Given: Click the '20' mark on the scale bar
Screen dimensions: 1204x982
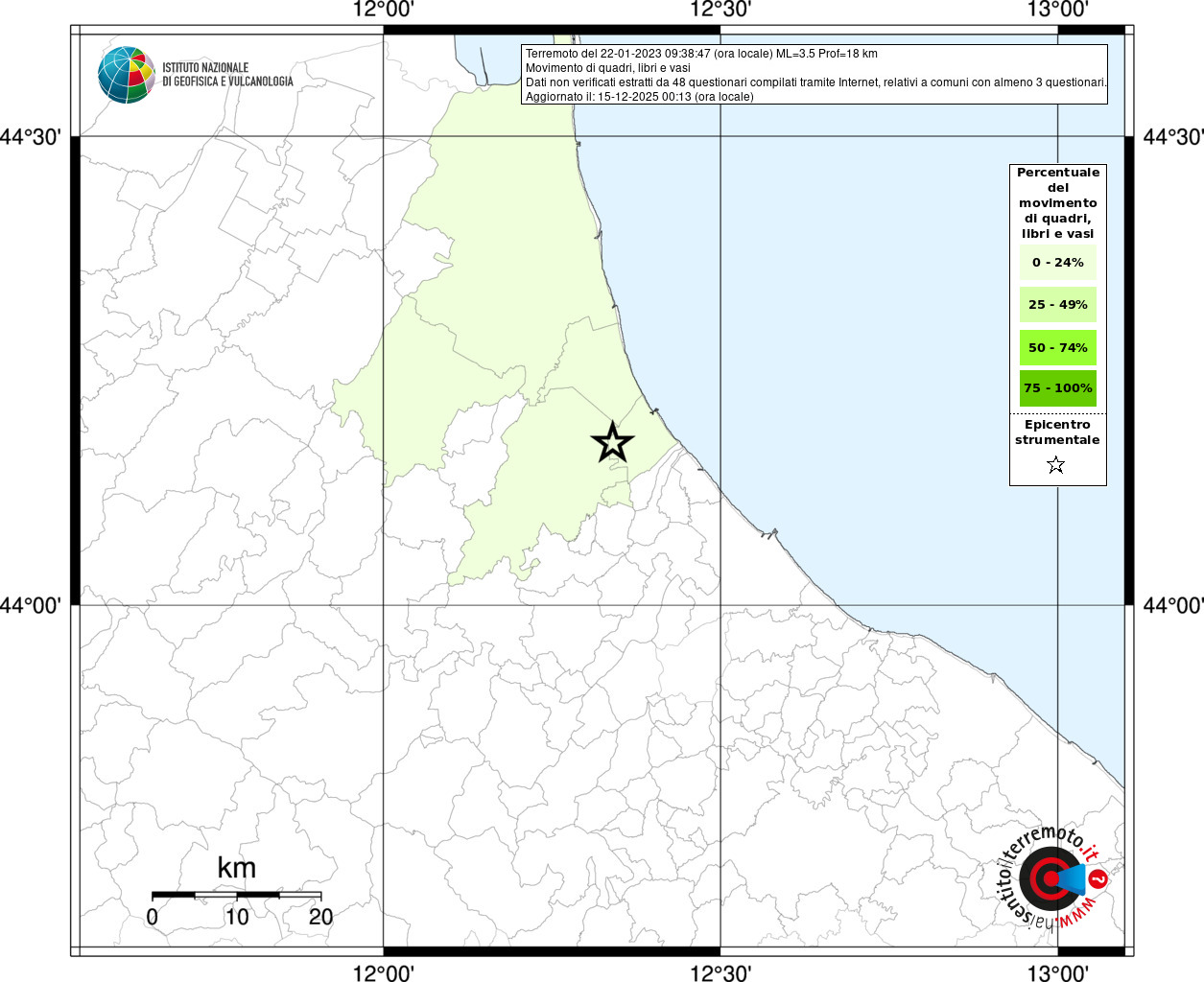Looking at the screenshot, I should pos(320,917).
